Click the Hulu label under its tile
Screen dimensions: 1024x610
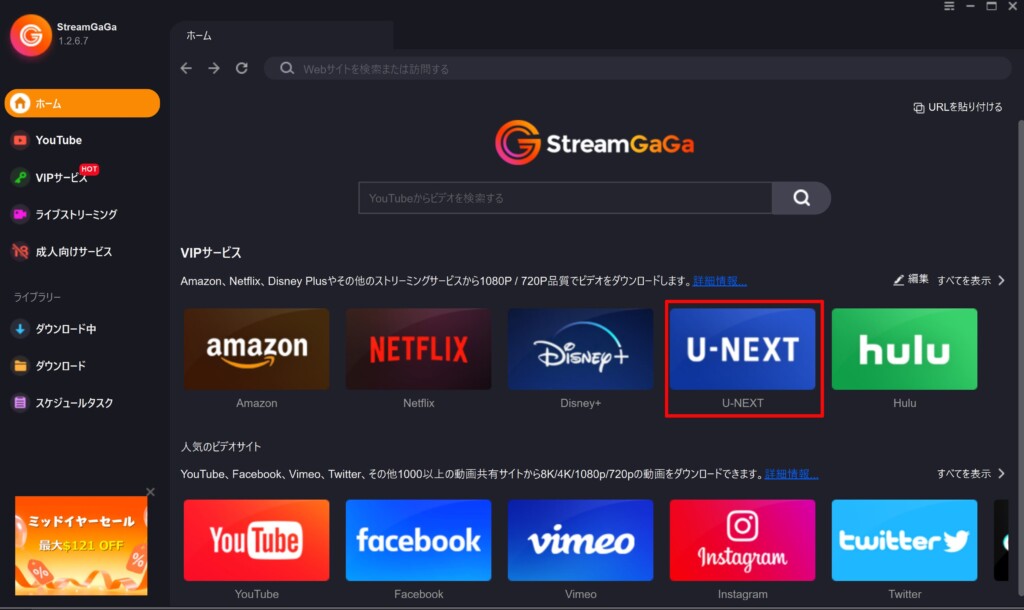(x=904, y=403)
